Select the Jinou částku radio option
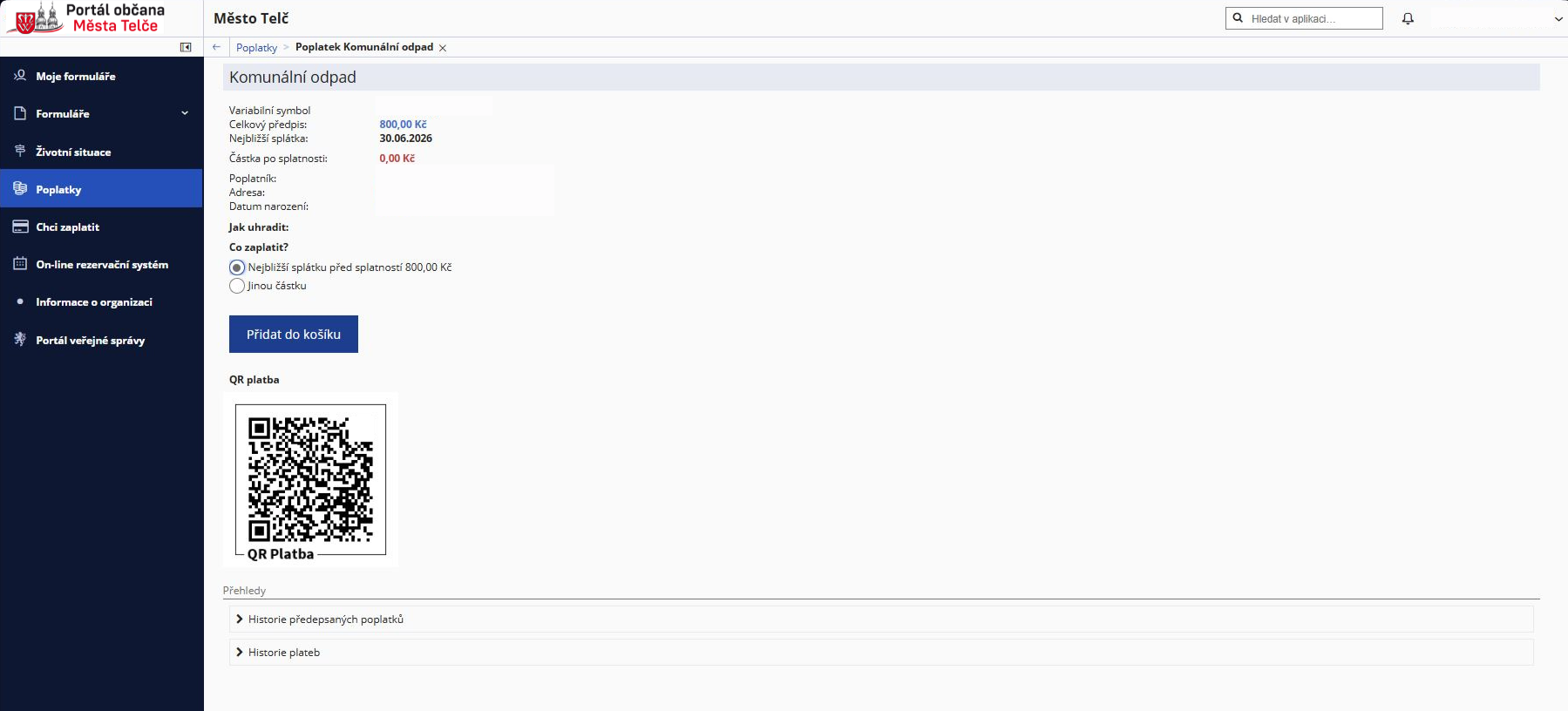This screenshot has height=711, width=1568. click(x=237, y=286)
